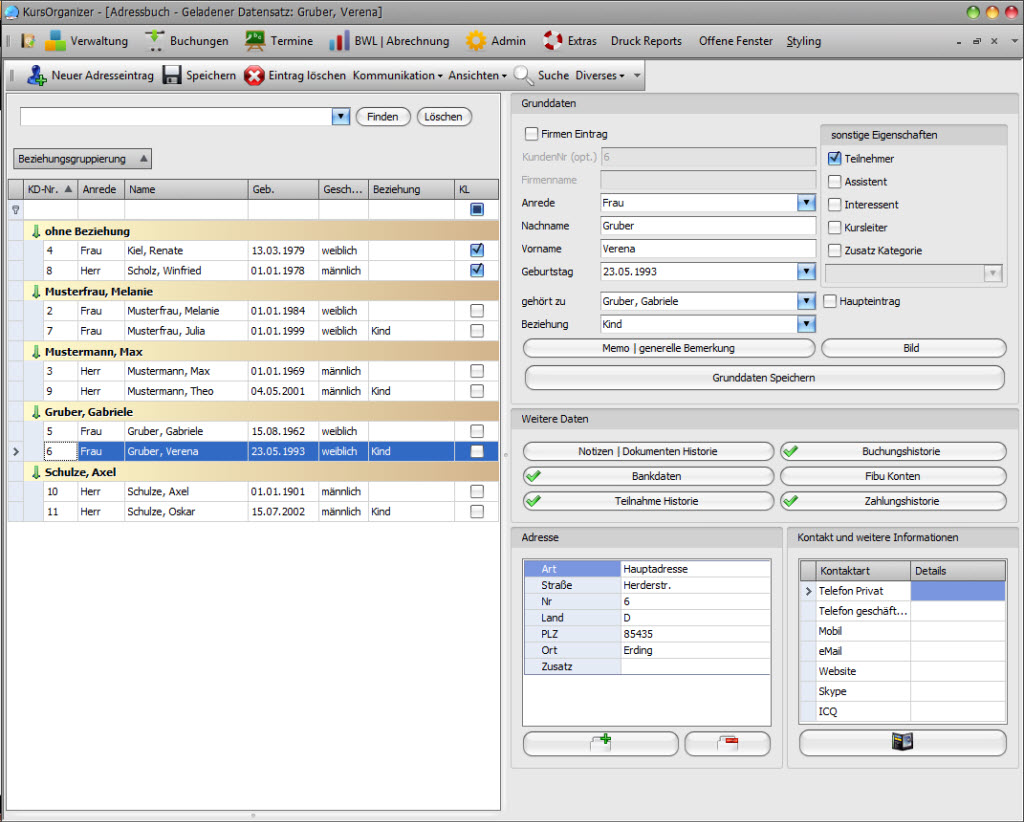The height and width of the screenshot is (822, 1024).
Task: Toggle the Firmen Eintrag checkbox
Action: pos(532,134)
